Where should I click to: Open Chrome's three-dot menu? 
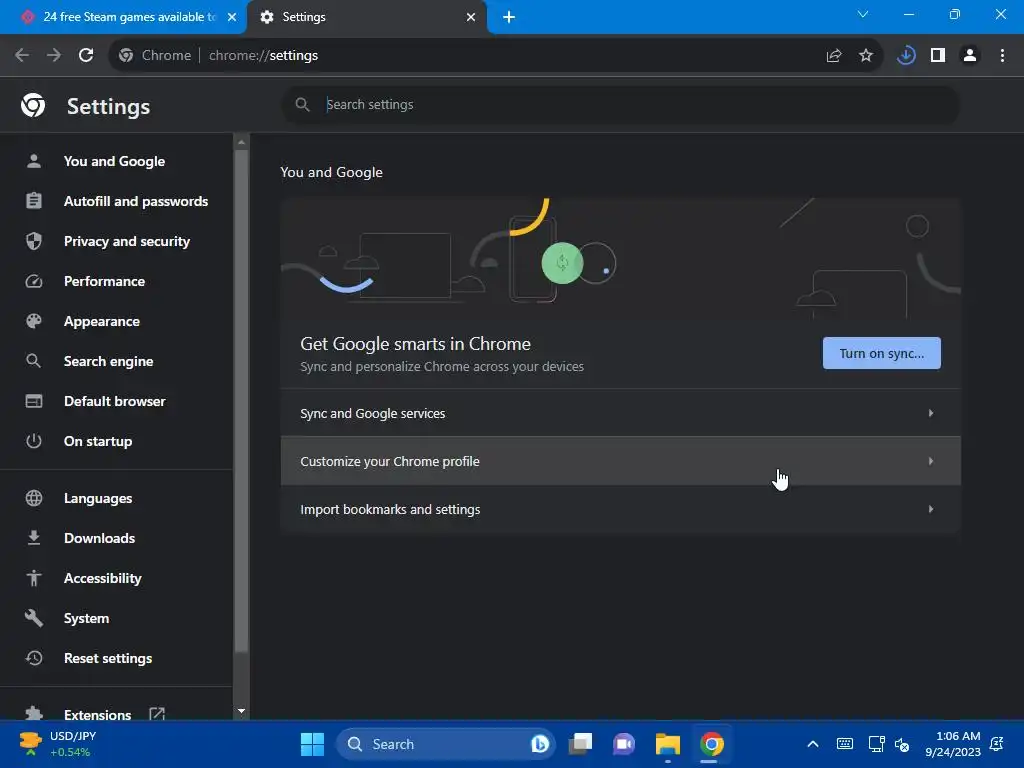click(x=1002, y=56)
